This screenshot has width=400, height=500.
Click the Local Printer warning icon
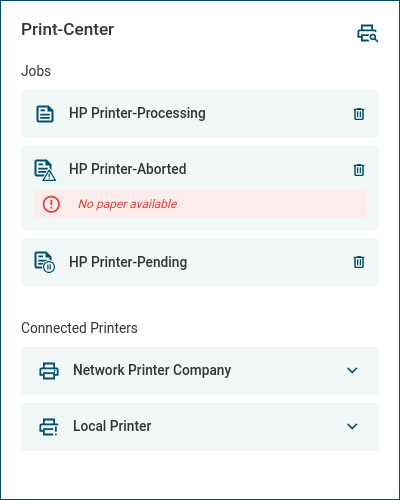click(49, 427)
